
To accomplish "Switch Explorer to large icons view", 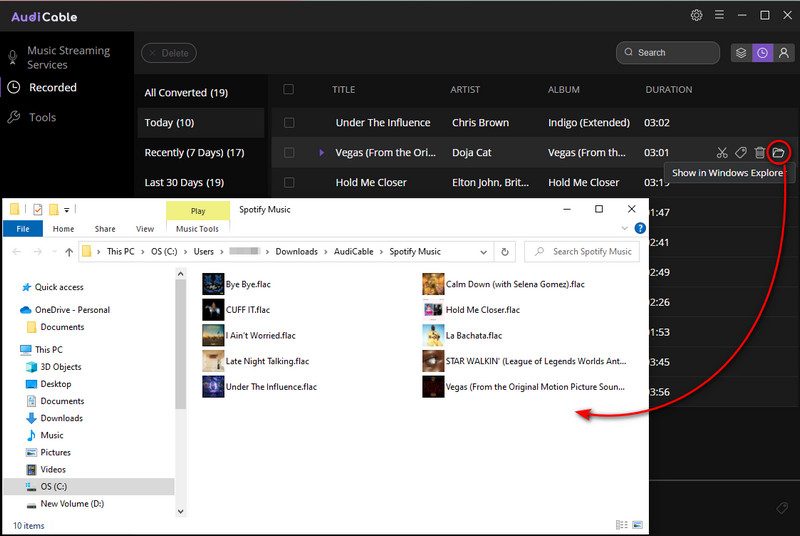I will coord(637,525).
